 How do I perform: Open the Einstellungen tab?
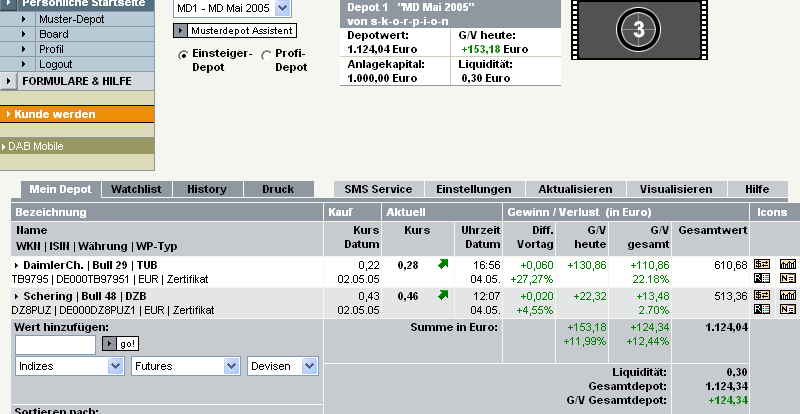474,189
